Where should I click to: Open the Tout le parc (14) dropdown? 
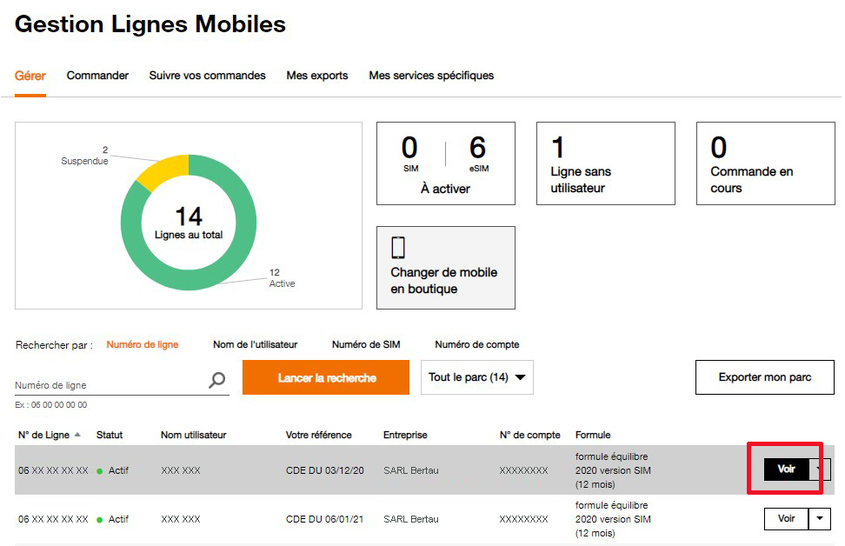pos(477,378)
